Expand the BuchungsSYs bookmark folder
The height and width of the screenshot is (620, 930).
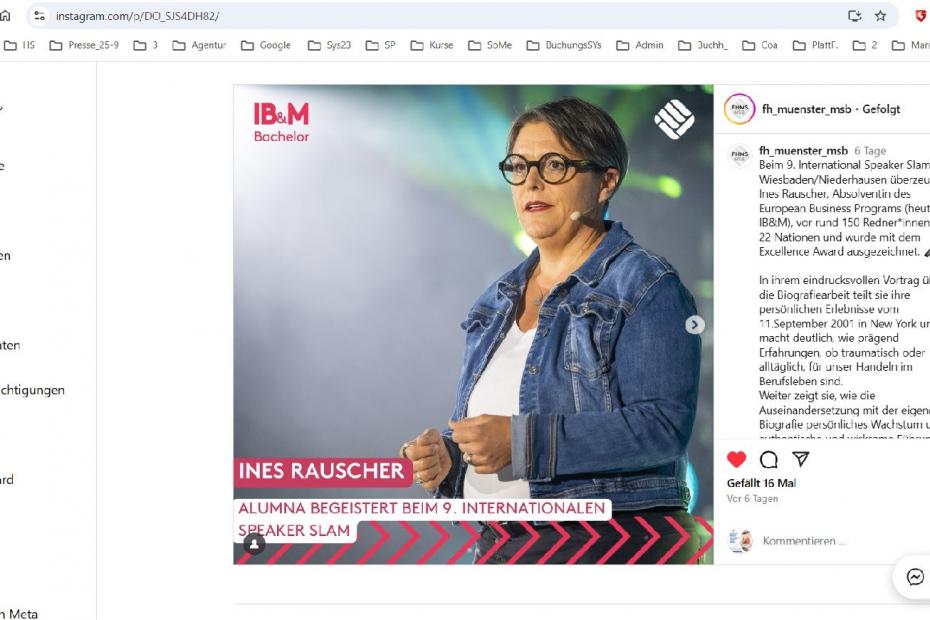pyautogui.click(x=564, y=45)
